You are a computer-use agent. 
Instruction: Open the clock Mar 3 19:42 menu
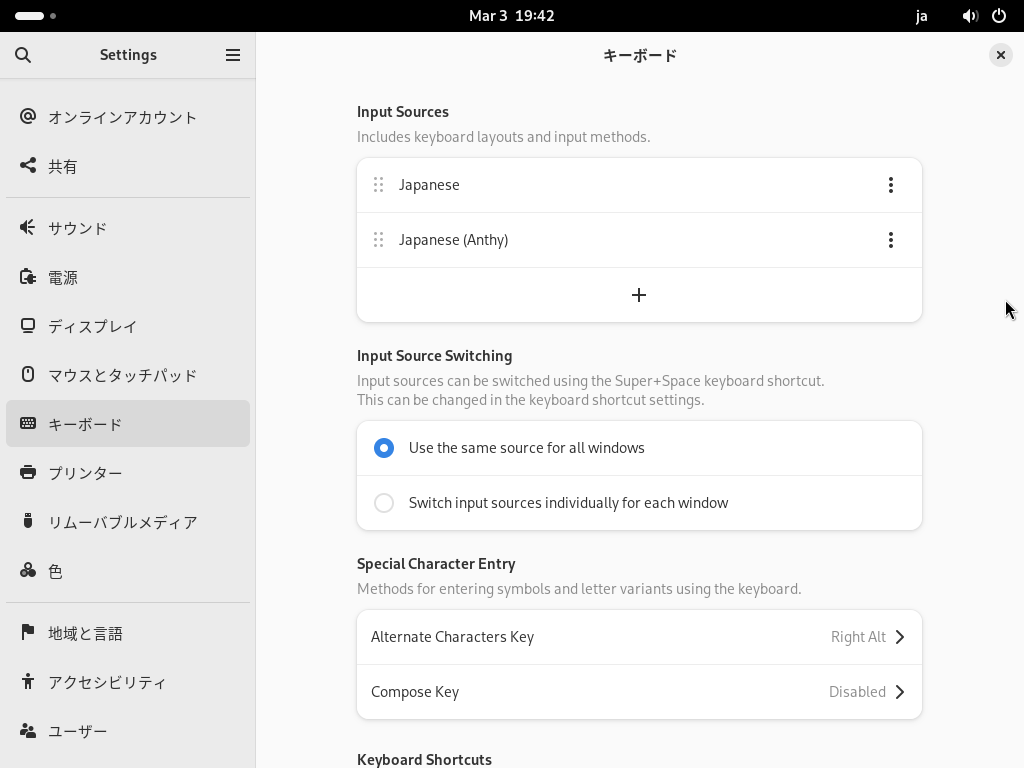[511, 16]
